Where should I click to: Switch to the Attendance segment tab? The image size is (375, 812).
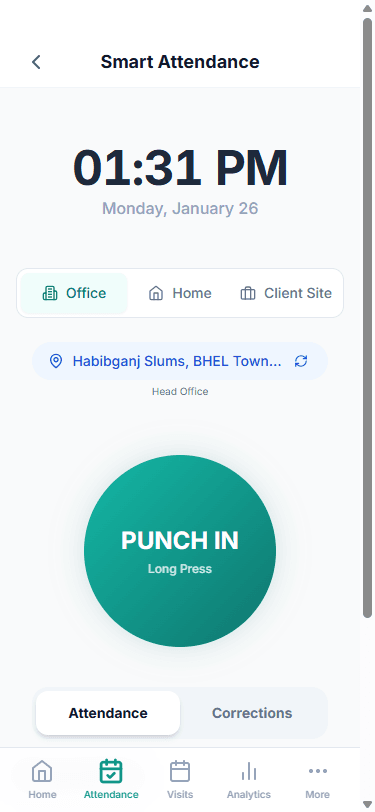click(108, 713)
